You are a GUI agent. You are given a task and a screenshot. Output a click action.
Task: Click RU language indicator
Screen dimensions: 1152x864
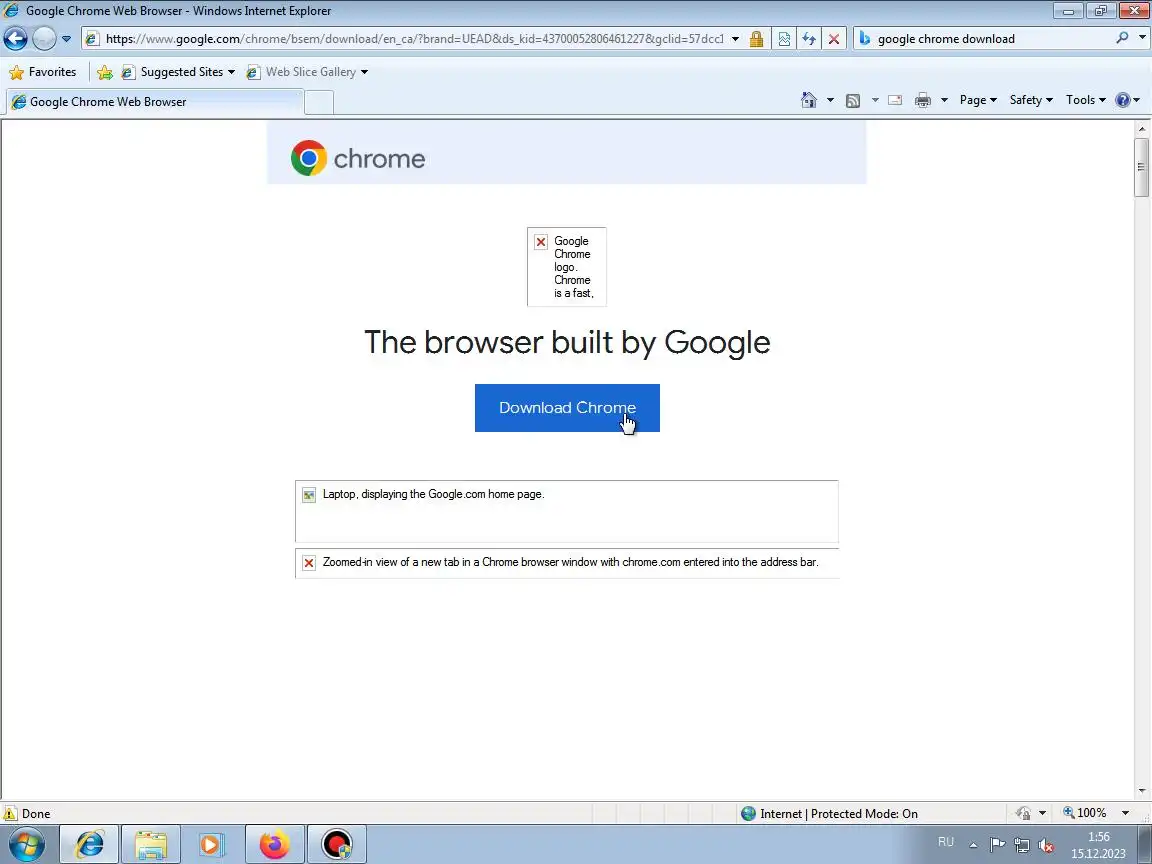[946, 842]
